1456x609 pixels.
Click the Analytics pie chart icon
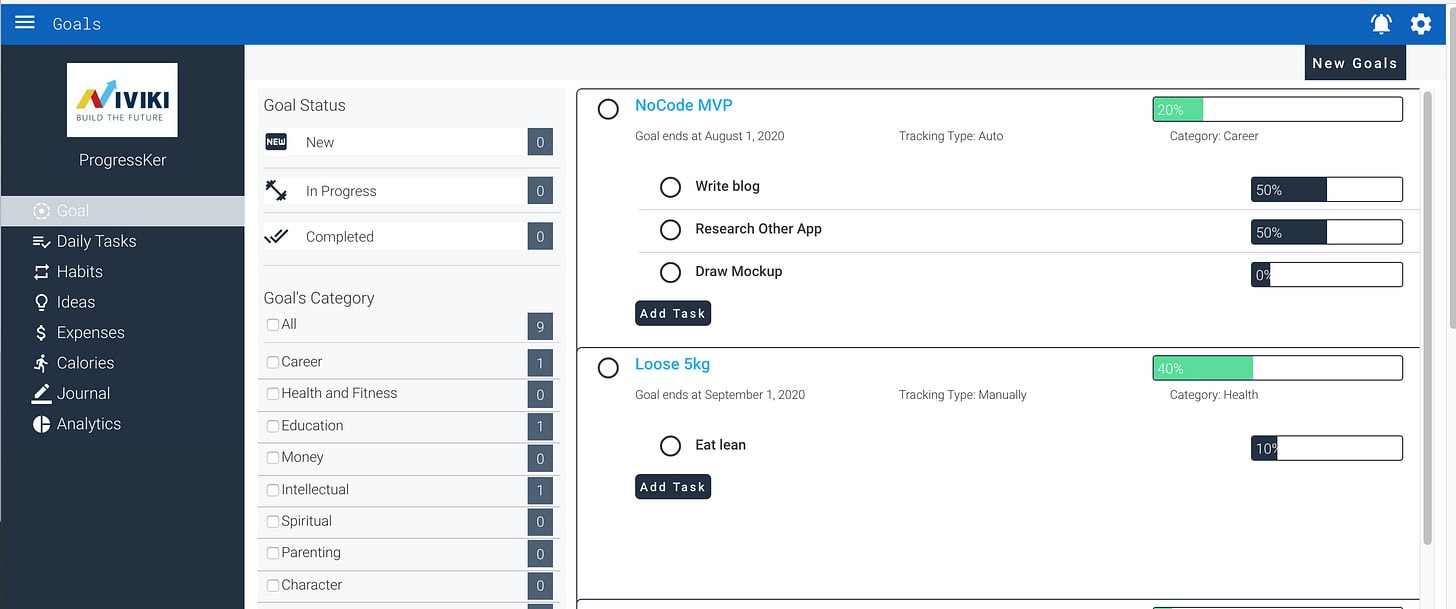coord(41,424)
